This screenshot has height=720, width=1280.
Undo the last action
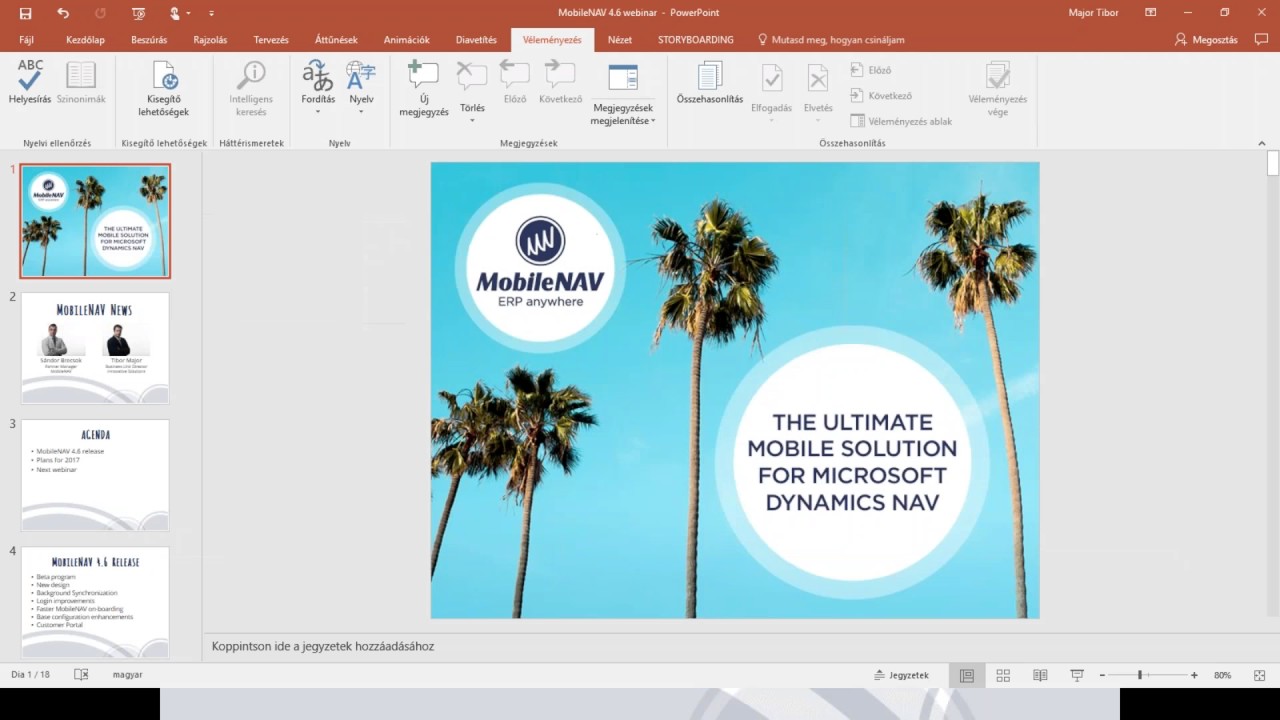pos(64,13)
